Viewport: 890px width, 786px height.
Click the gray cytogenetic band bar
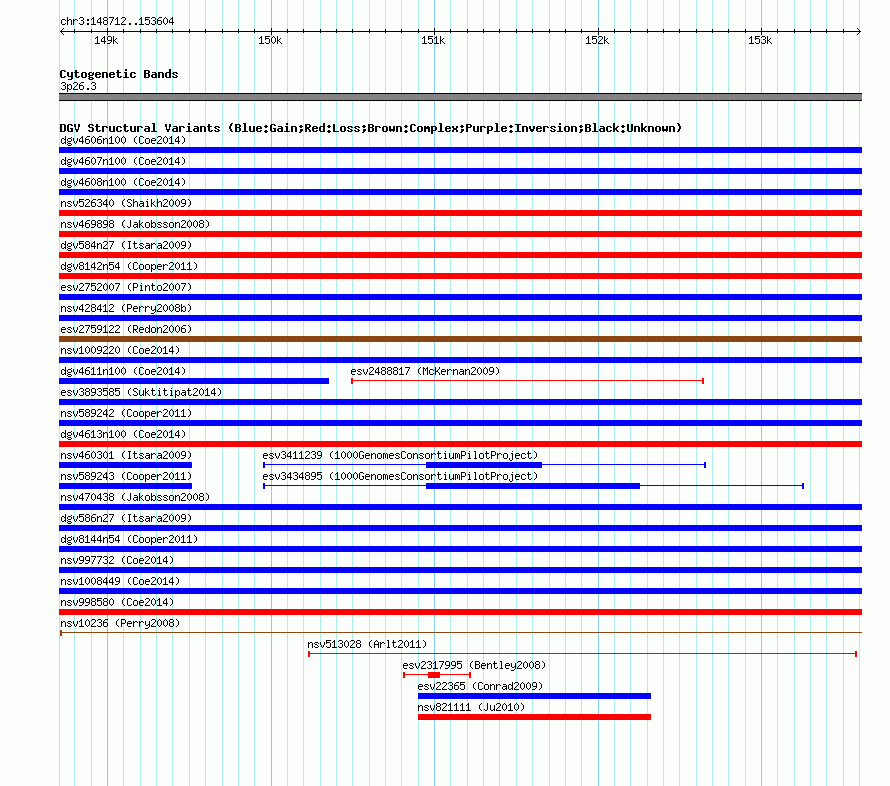point(460,97)
